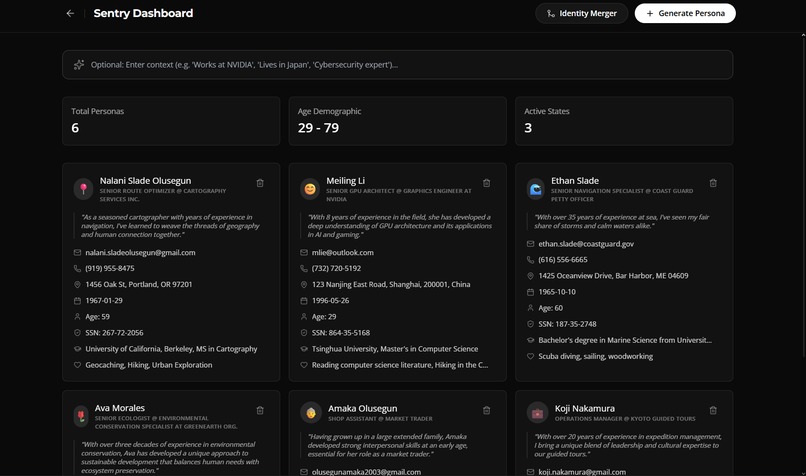Click Ethan Slade's wave avatar
The width and height of the screenshot is (806, 476).
click(x=536, y=189)
